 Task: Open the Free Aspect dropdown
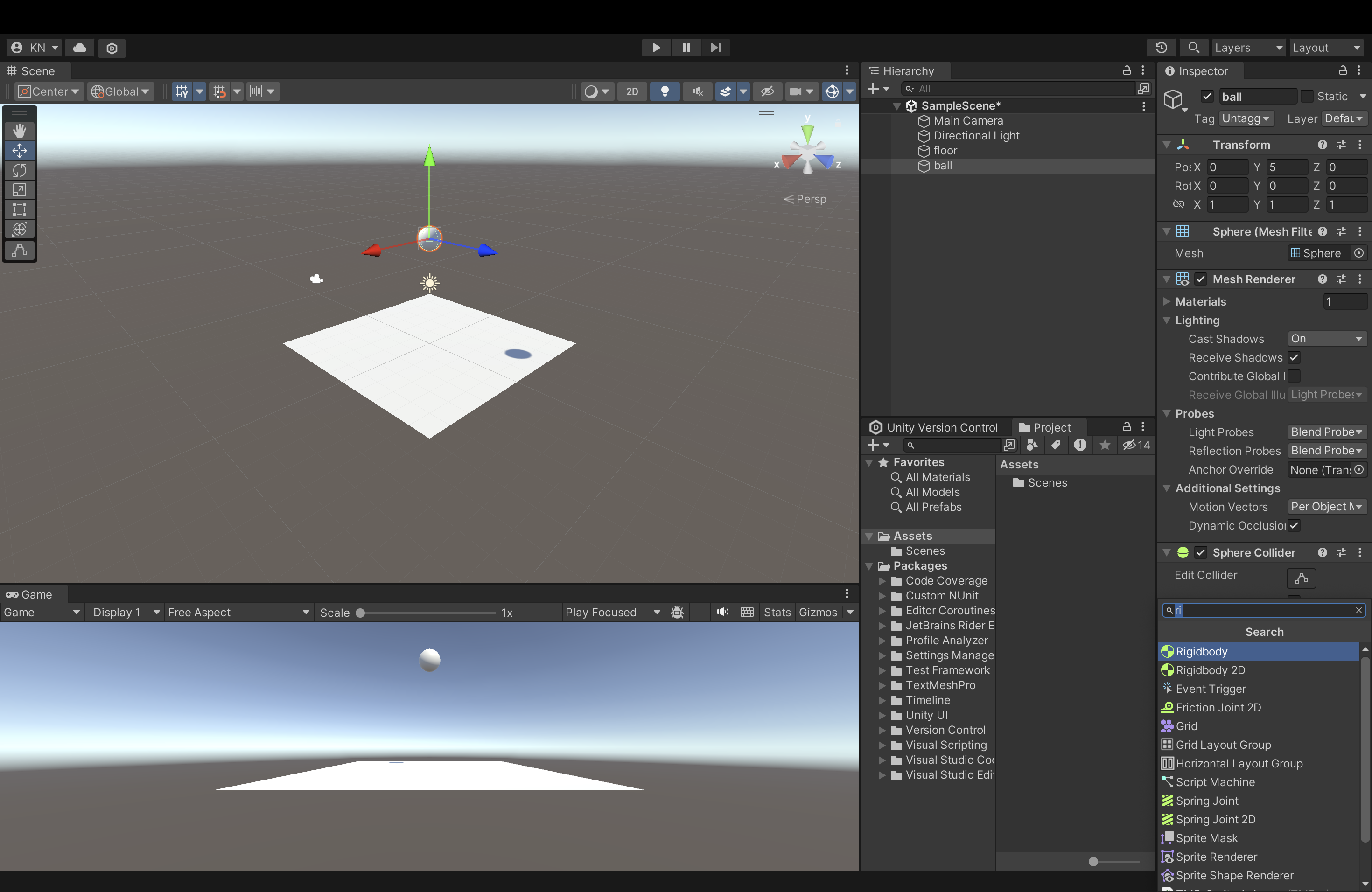238,612
